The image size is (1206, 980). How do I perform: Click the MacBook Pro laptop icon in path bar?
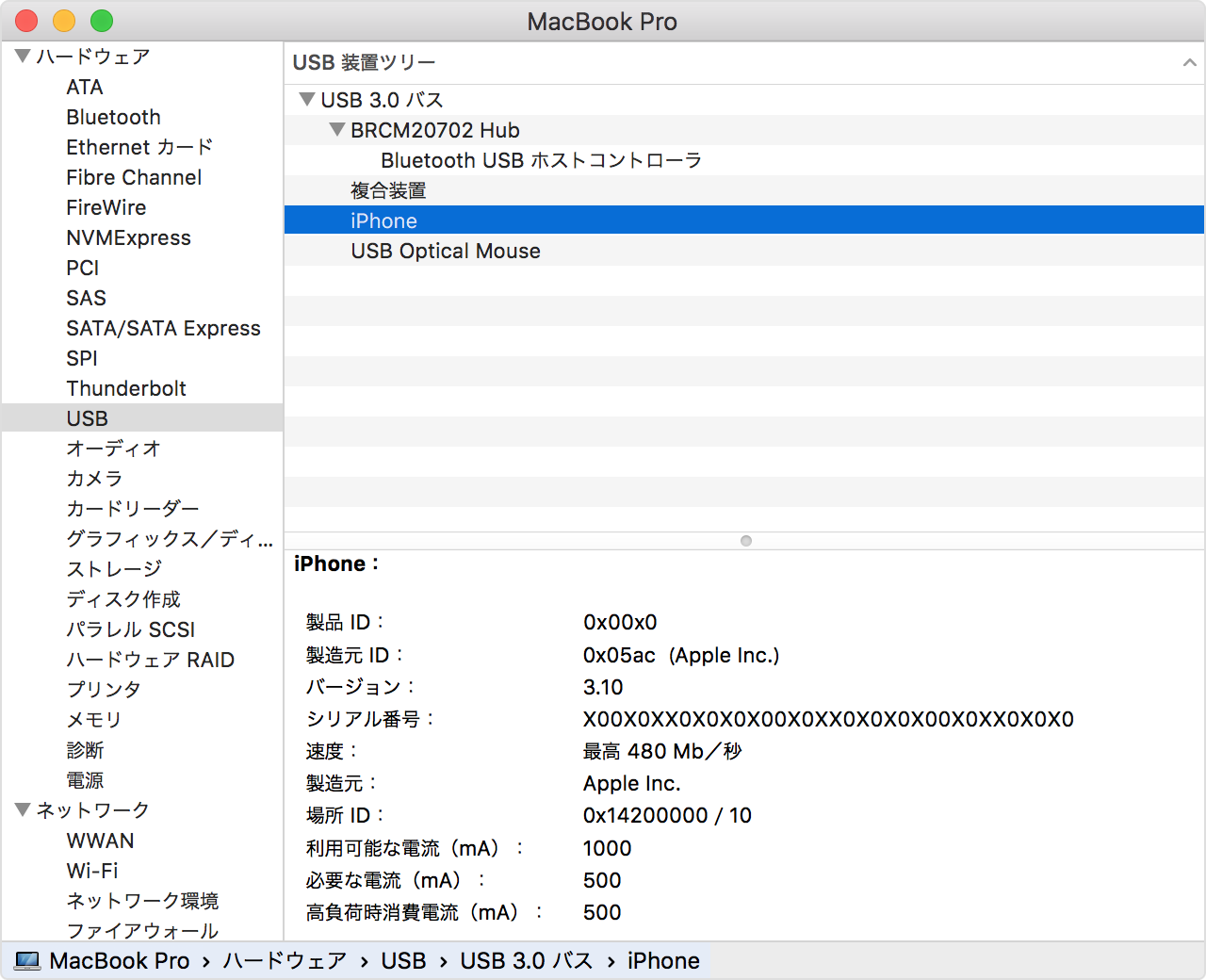27,960
